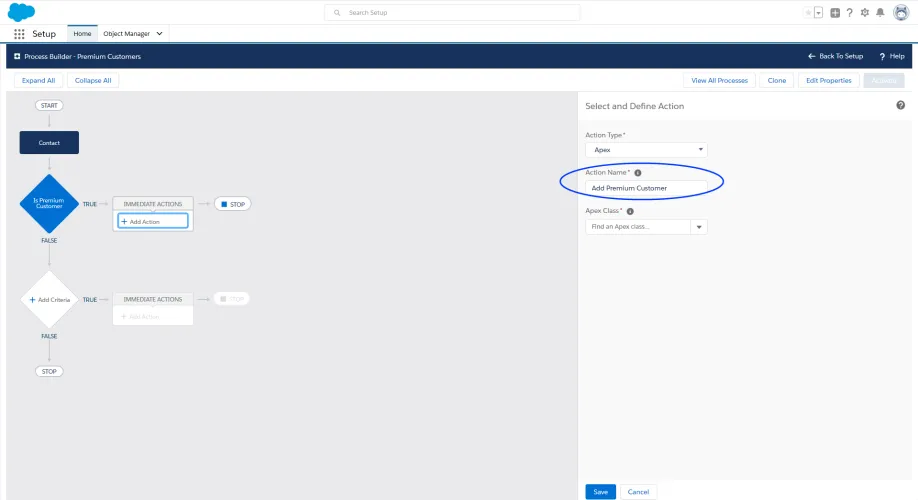Open Setup gear icon
918x500 pixels.
865,12
